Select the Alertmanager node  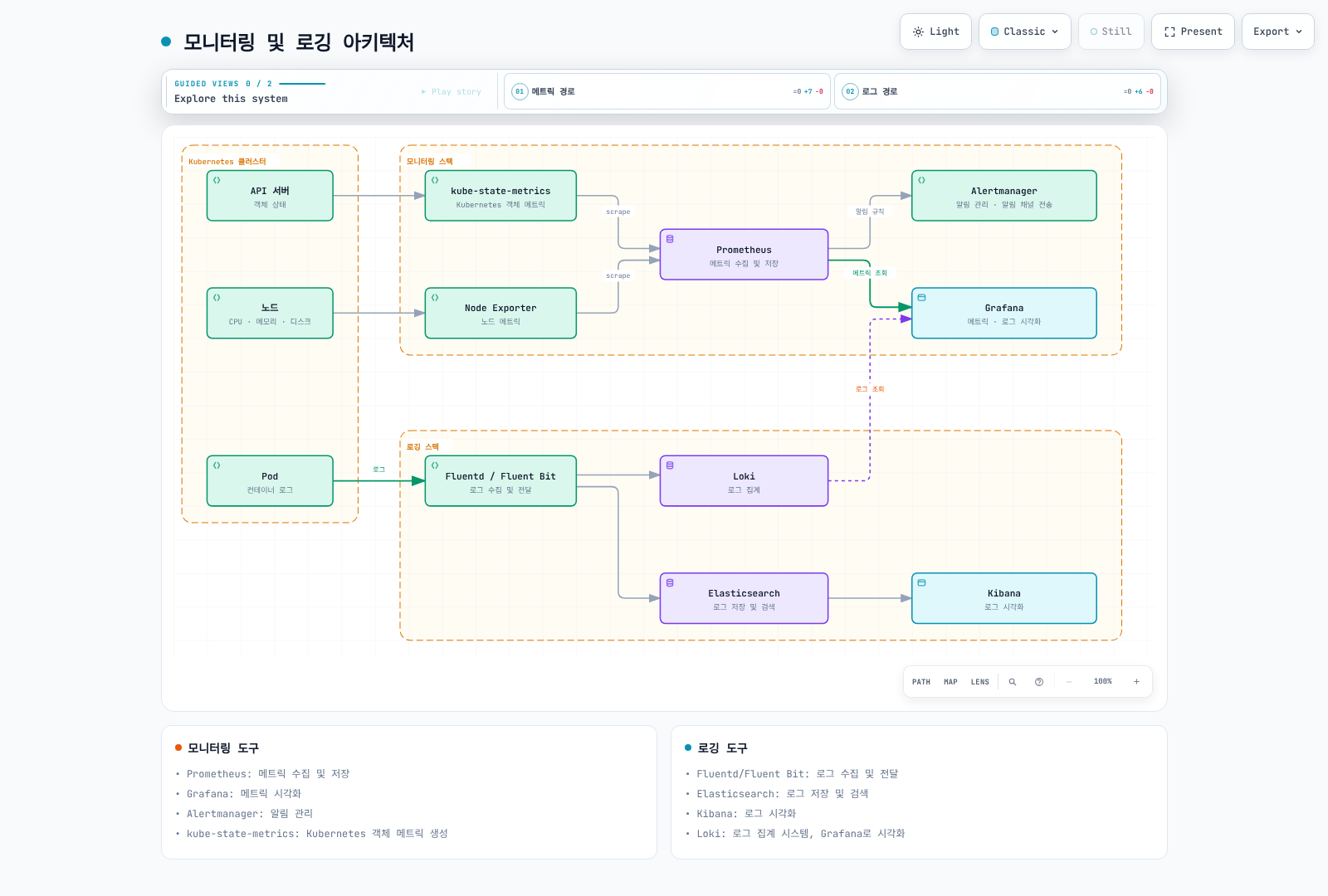click(1004, 196)
